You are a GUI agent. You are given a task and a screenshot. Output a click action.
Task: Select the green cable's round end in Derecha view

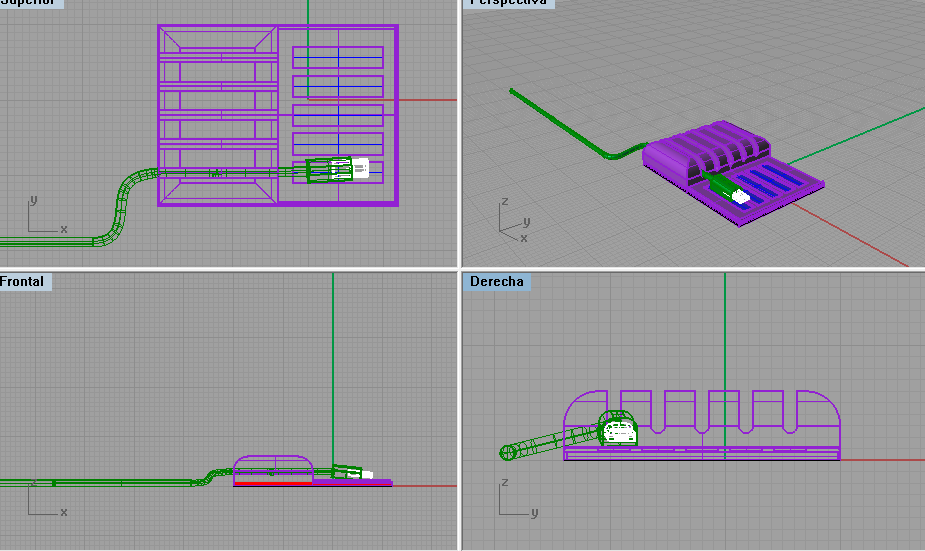[x=507, y=453]
